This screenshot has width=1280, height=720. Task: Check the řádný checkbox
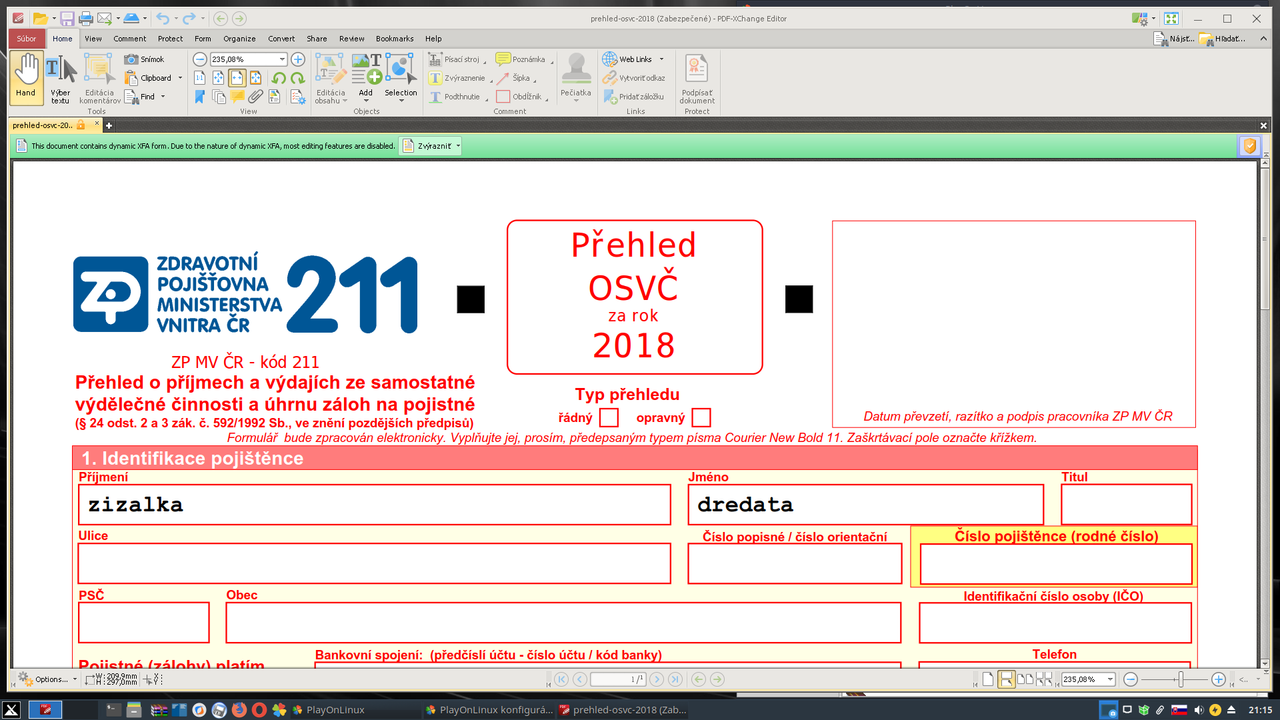point(609,417)
